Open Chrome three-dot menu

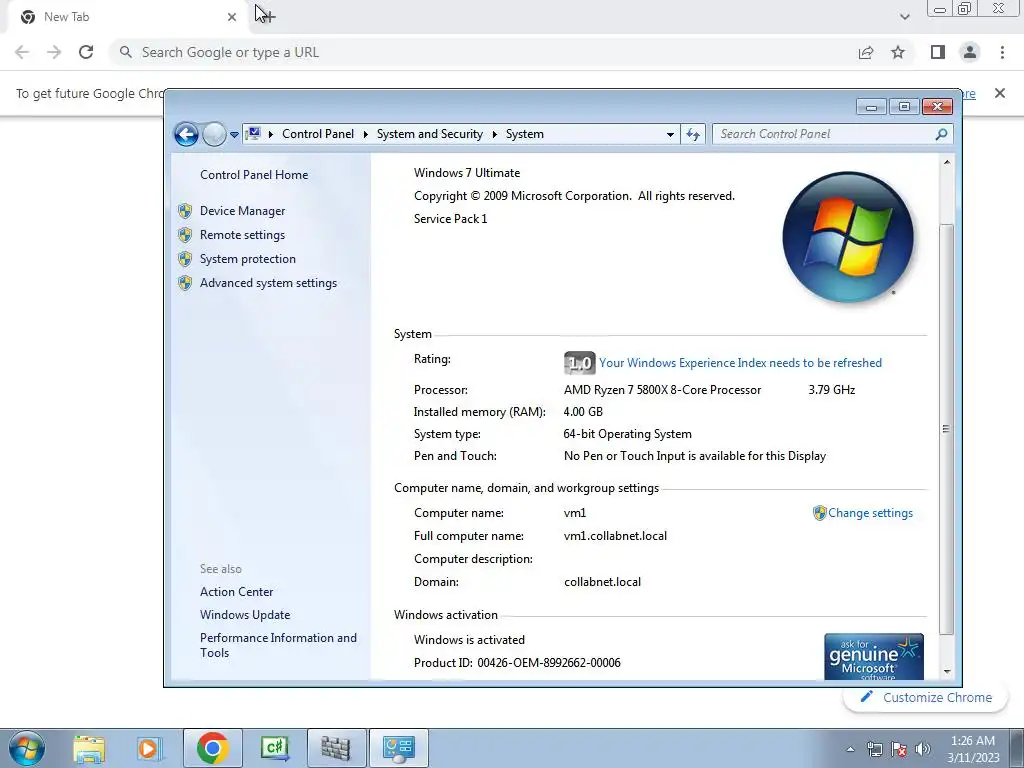click(1002, 52)
